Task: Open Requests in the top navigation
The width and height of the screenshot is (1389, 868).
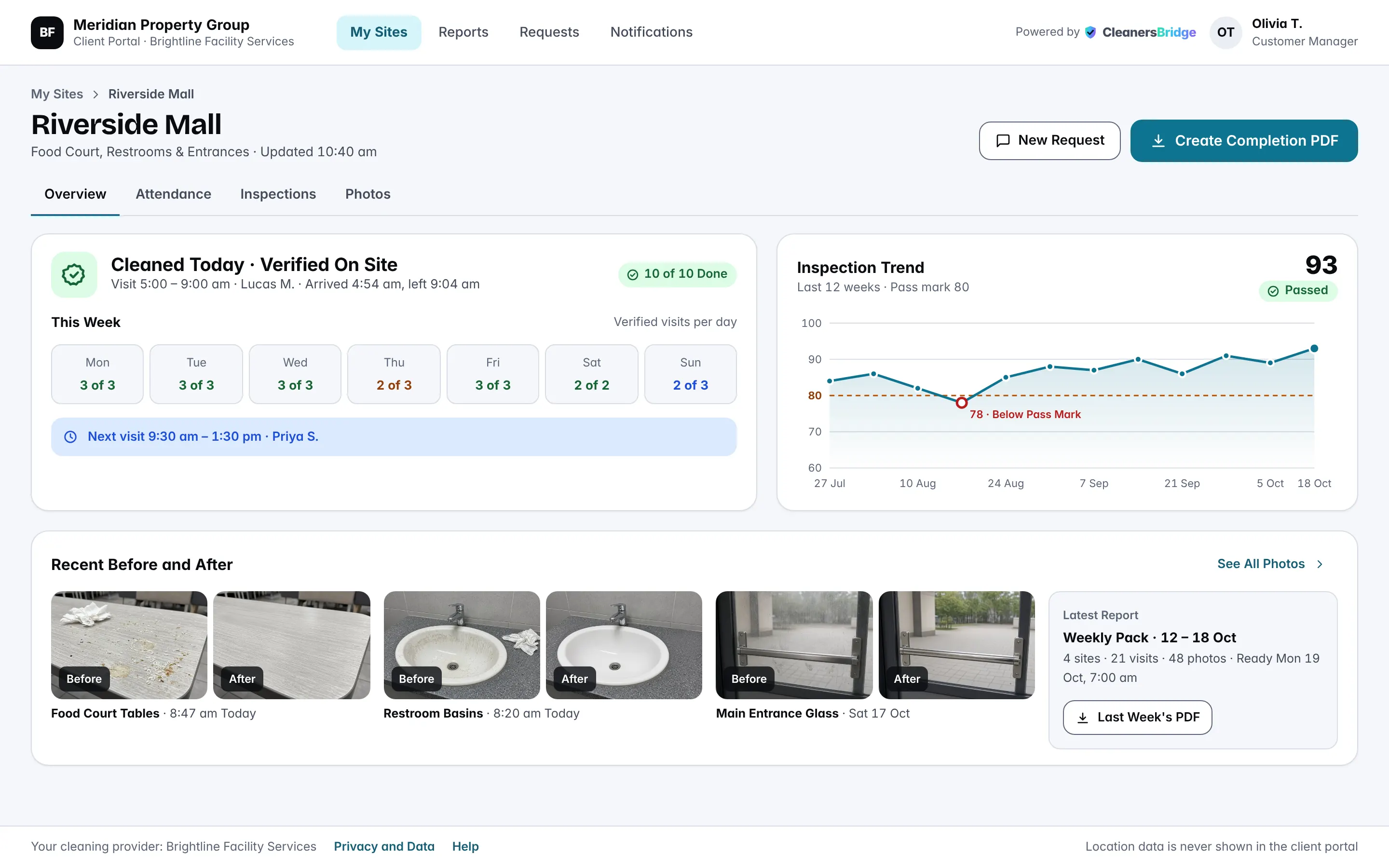Action: coord(549,32)
